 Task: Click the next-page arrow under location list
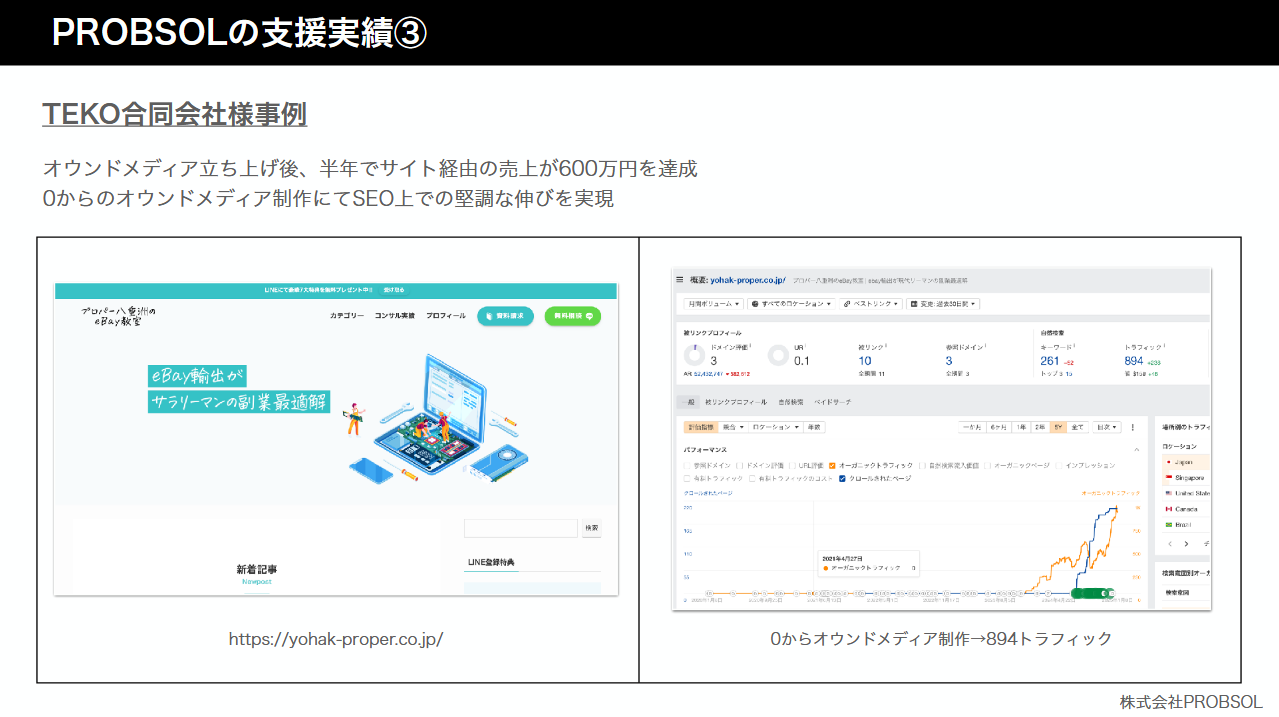1186,544
